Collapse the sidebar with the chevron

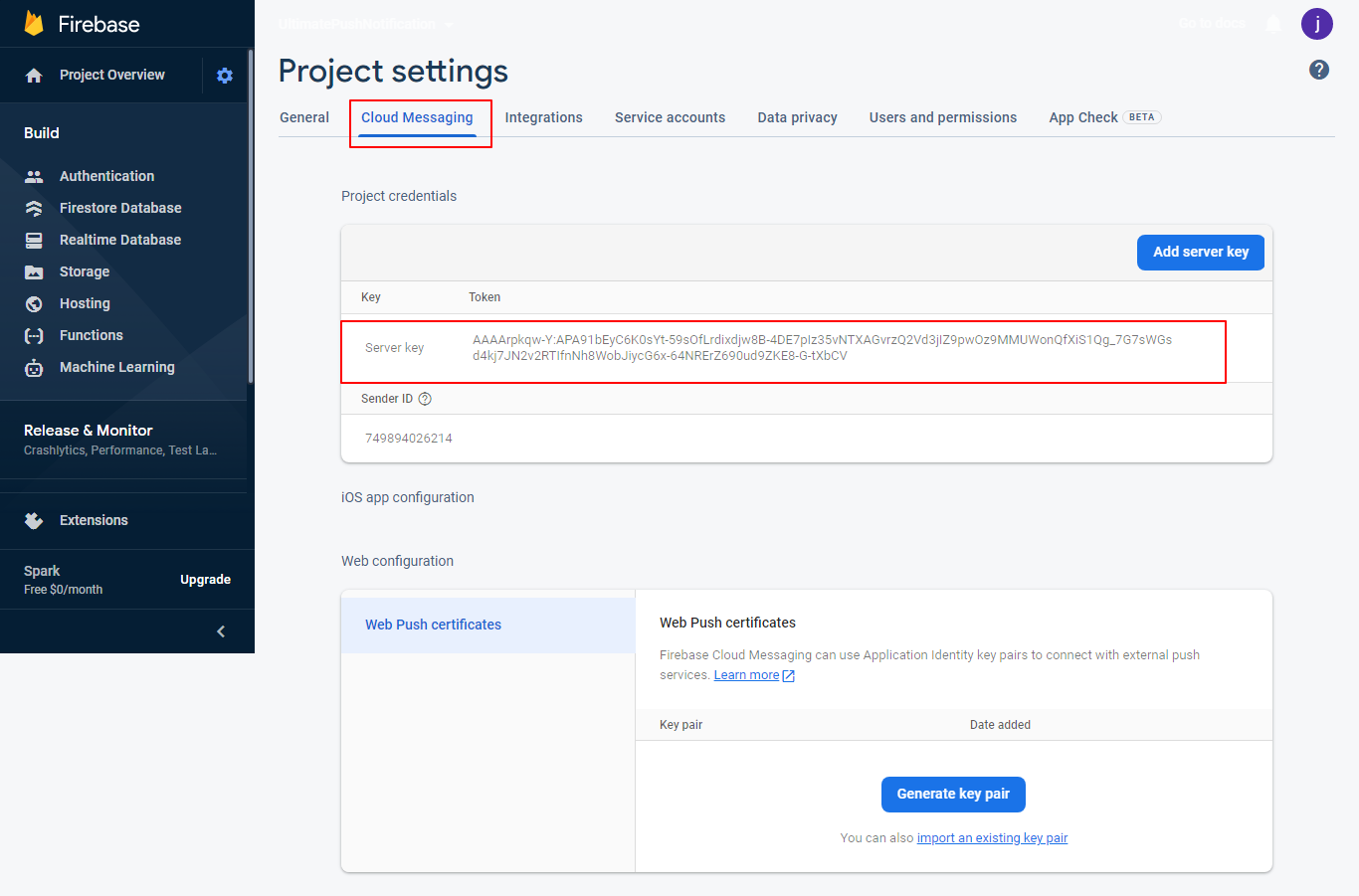221,631
